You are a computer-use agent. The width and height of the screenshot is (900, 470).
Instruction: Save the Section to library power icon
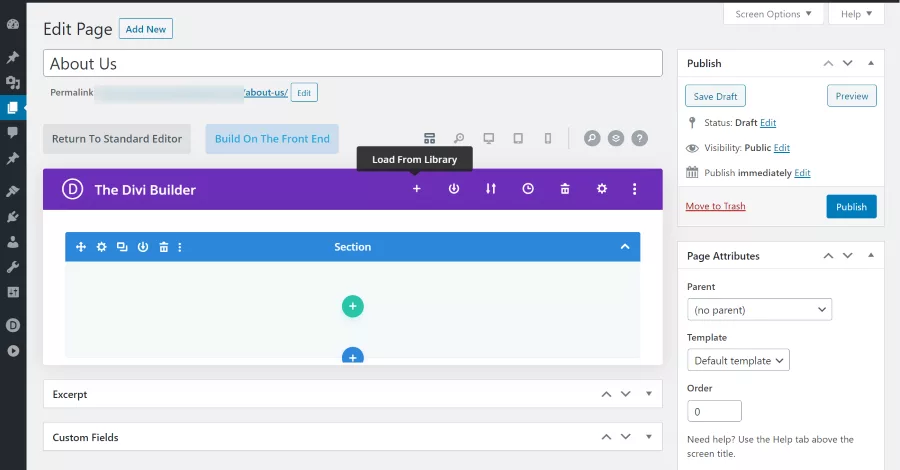143,247
